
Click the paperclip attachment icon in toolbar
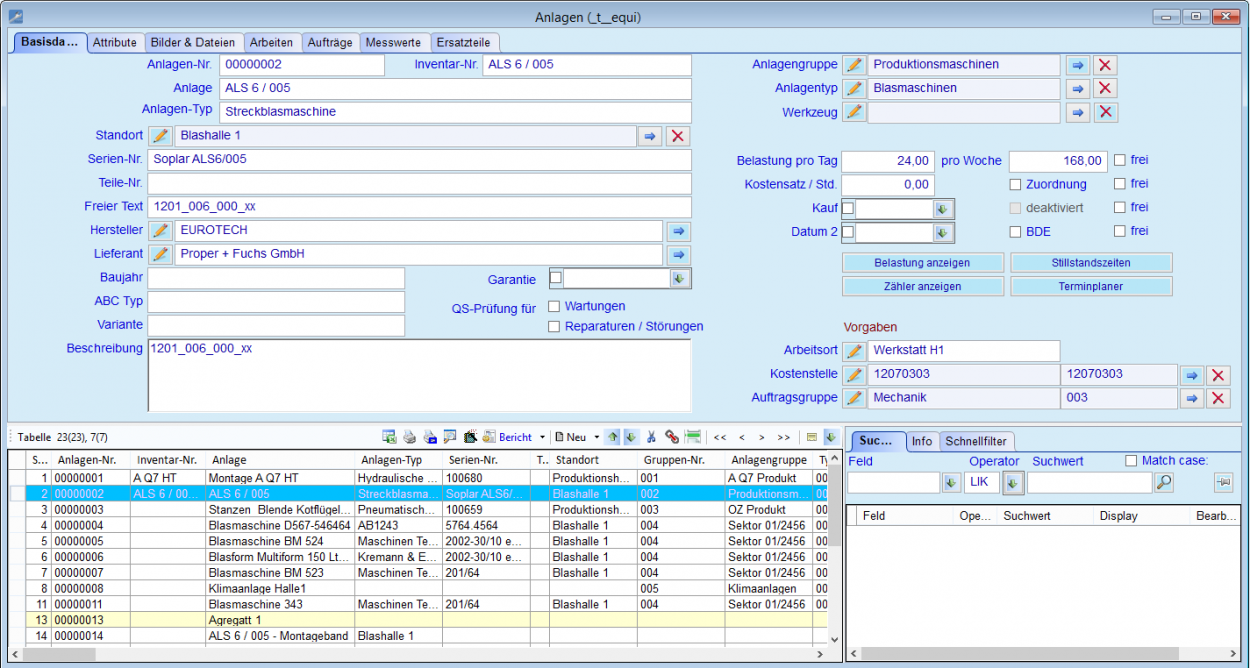point(670,437)
